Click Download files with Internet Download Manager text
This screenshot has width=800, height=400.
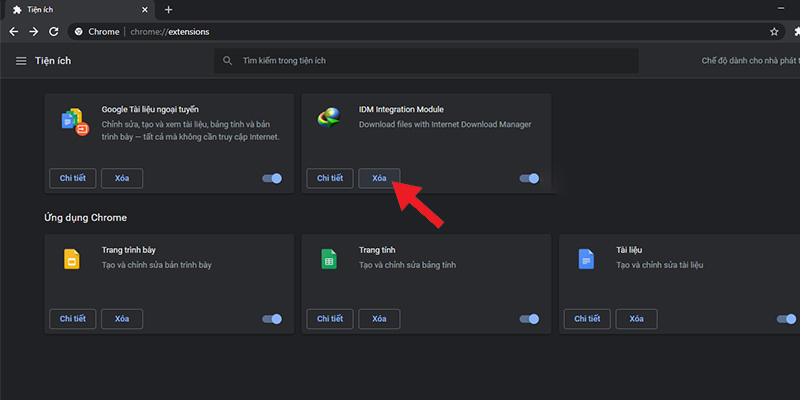[x=445, y=124]
